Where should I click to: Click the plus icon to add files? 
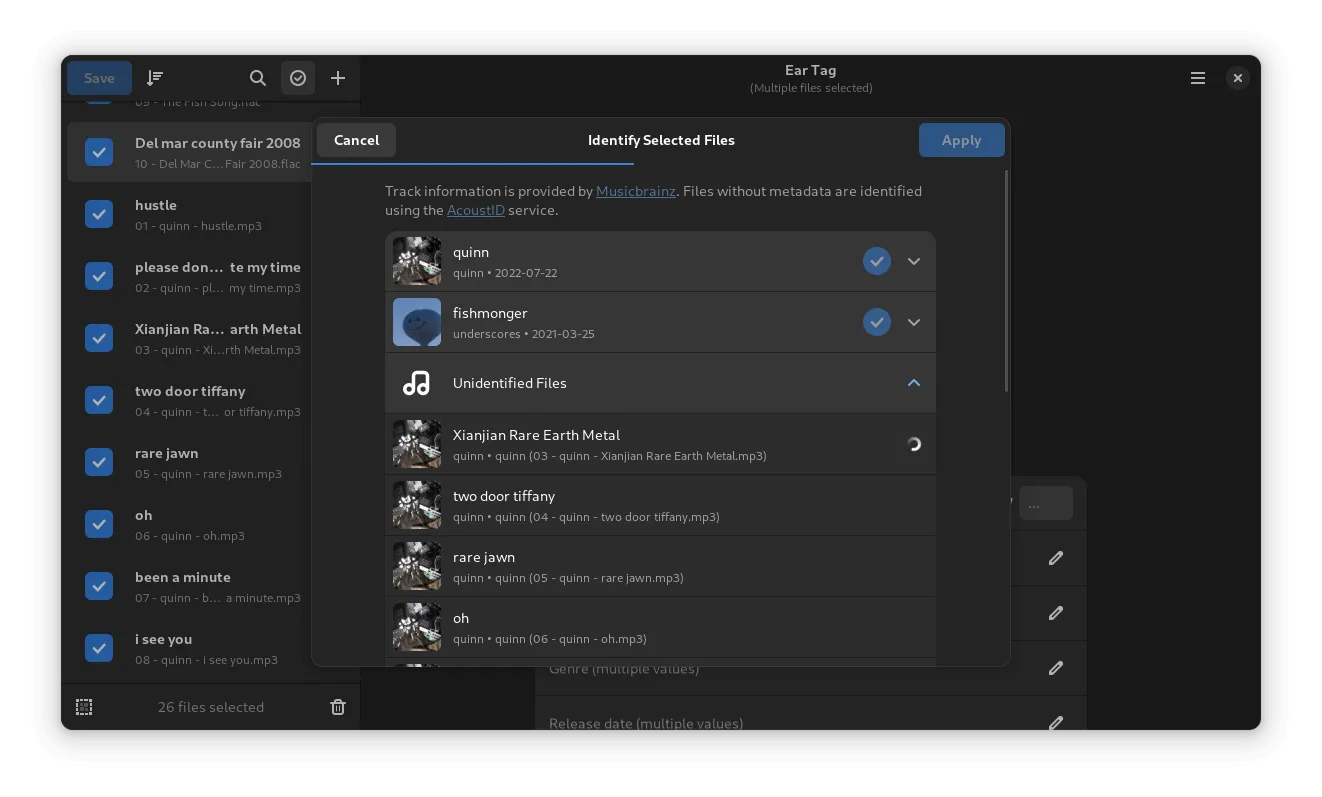[338, 78]
